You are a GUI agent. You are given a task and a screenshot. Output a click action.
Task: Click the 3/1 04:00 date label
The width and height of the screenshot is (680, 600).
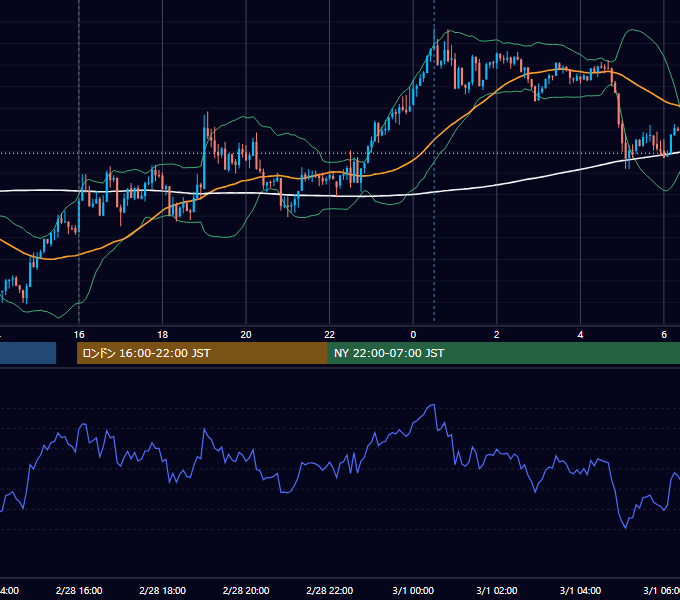[x=580, y=590]
